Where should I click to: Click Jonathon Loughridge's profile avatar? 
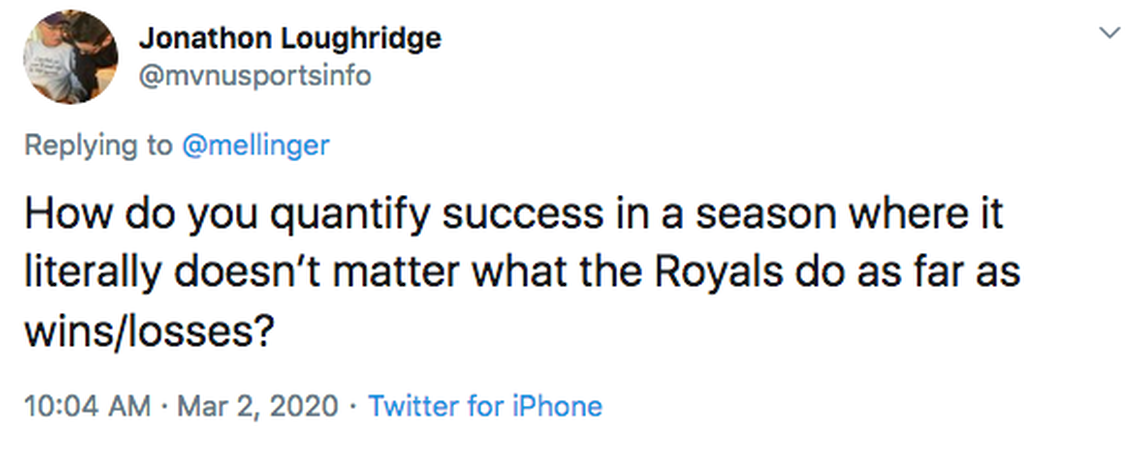click(x=69, y=57)
